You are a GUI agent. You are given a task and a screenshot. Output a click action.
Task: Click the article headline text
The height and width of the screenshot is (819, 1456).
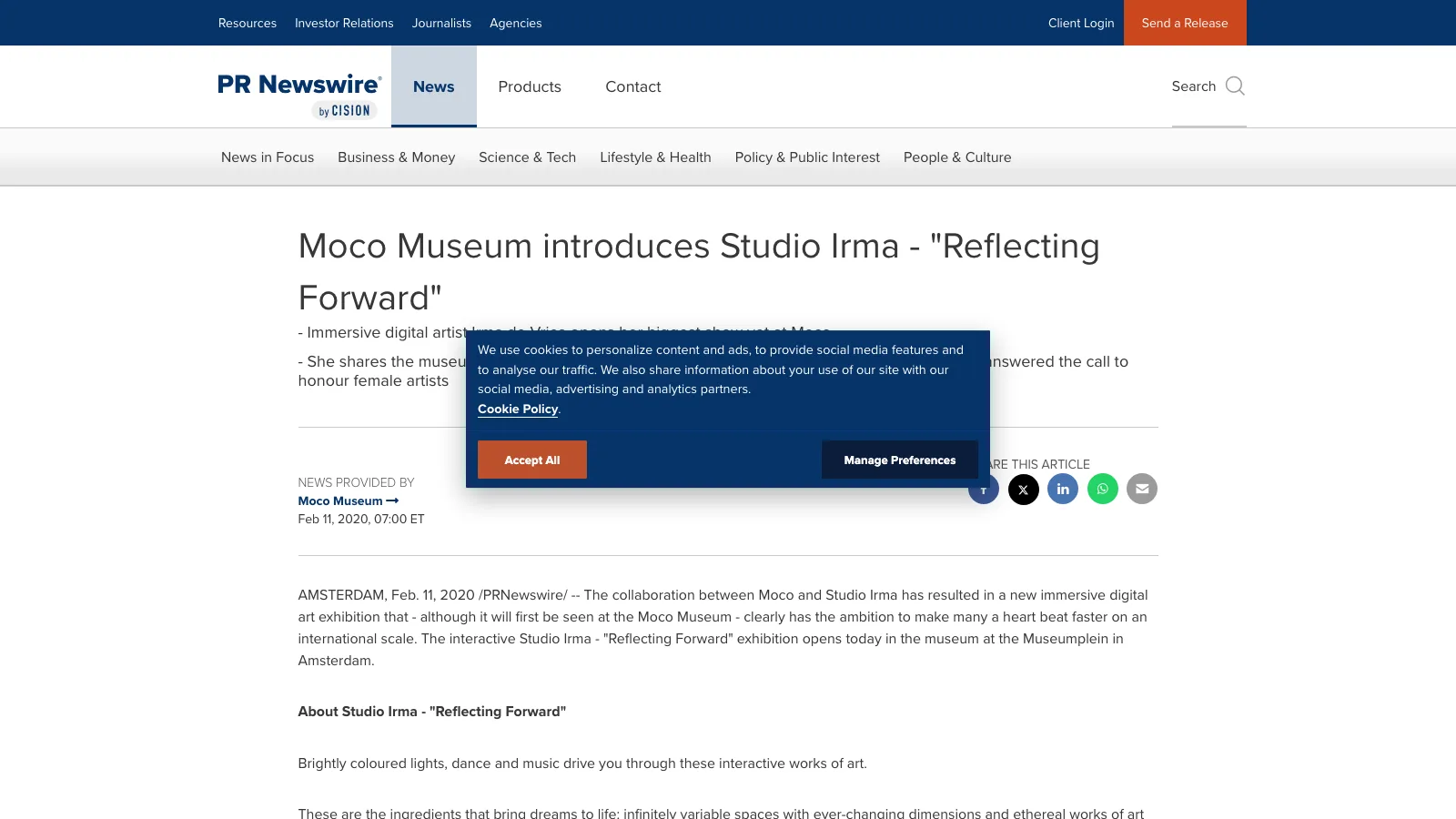click(x=699, y=272)
